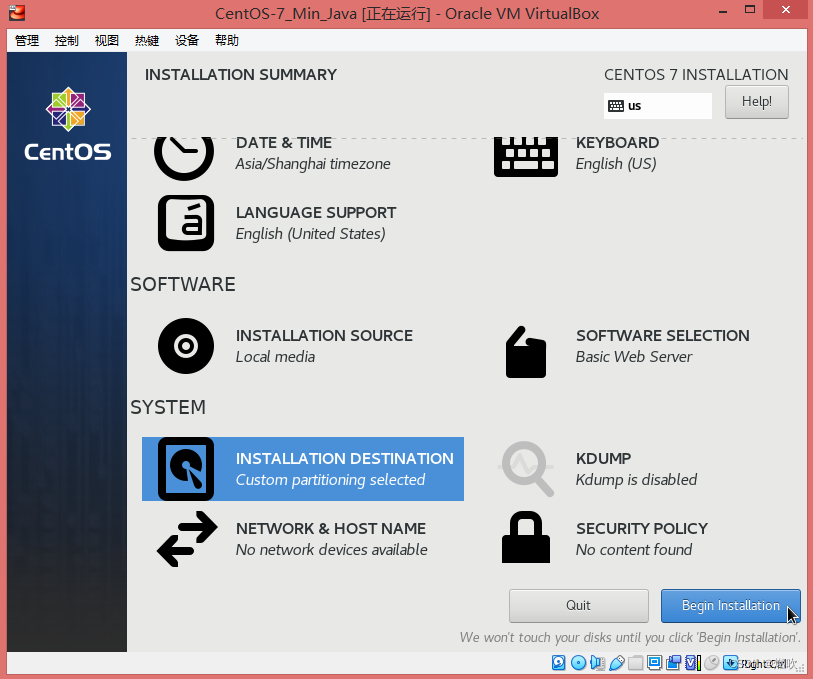The width and height of the screenshot is (813, 679).
Task: Open Installation Destination hard disk icon
Action: 186,469
